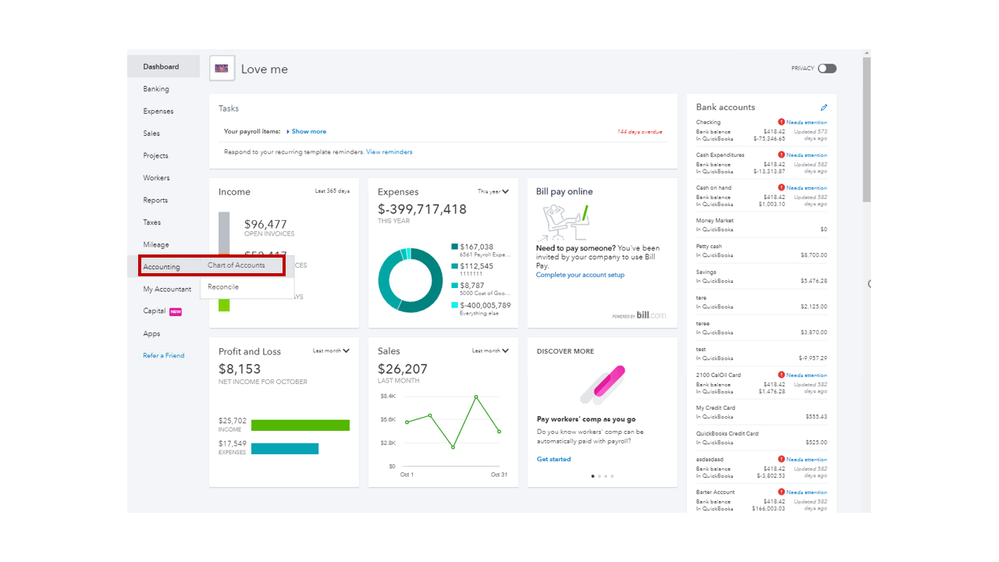Open the Banking sidebar item

[156, 89]
